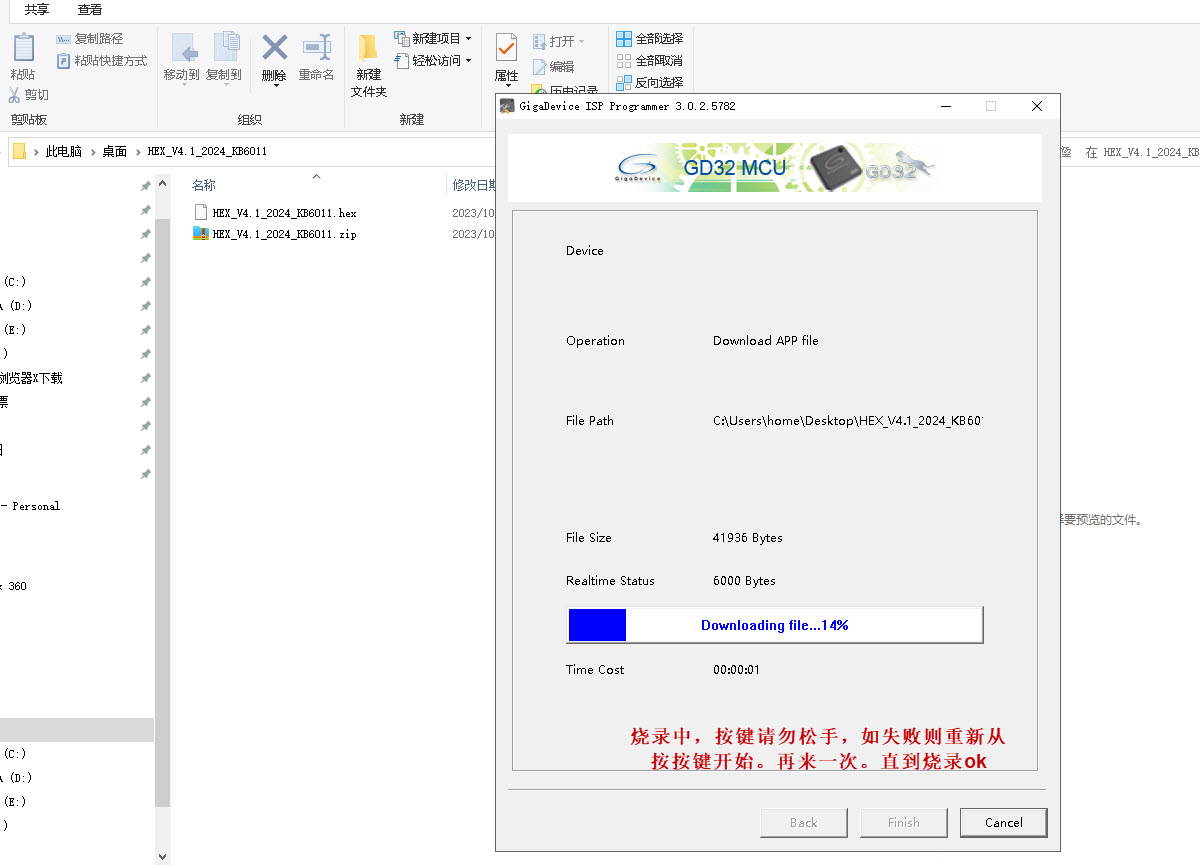The height and width of the screenshot is (868, 1200).
Task: Sort files by the 名称 column header
Action: point(204,186)
